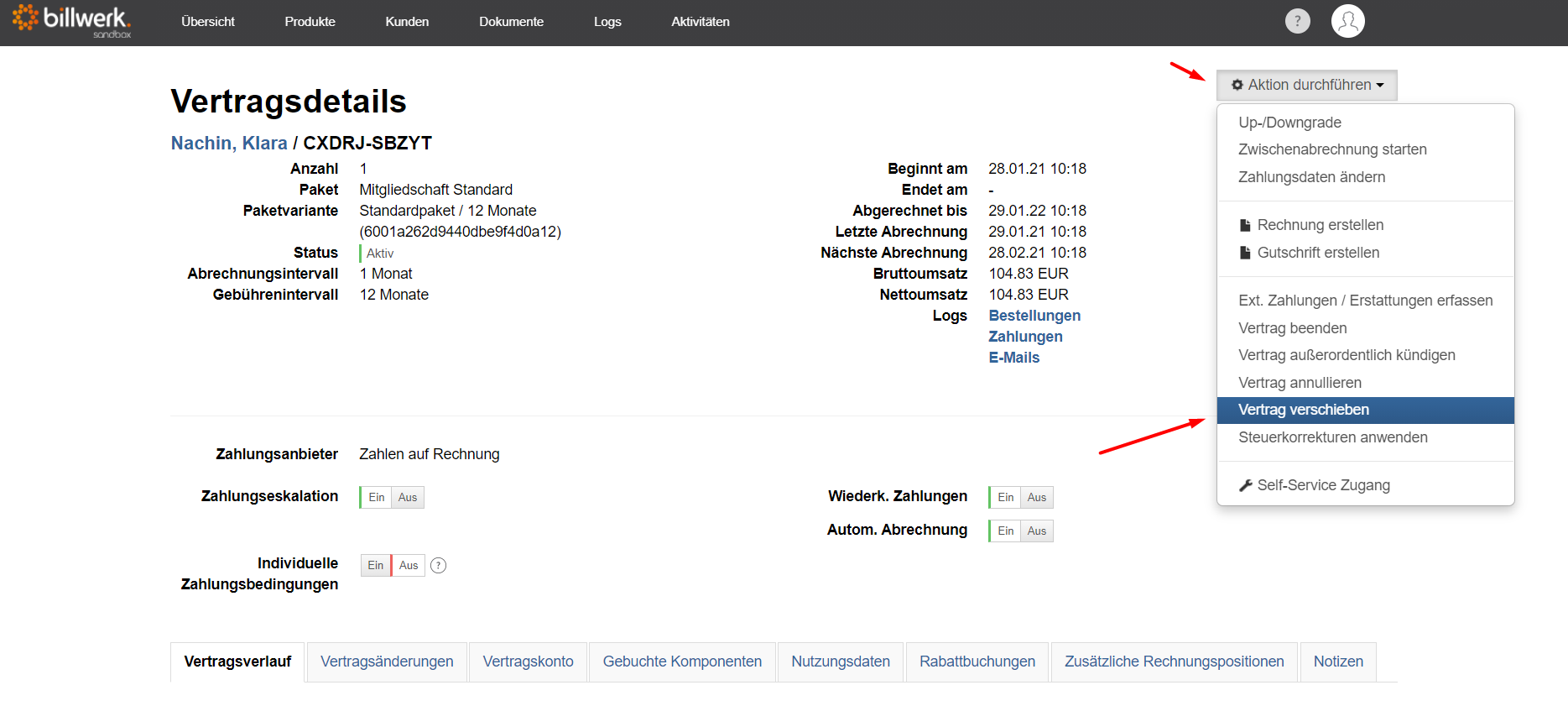
Task: Open the Gebuchte Komponenten tab
Action: click(682, 662)
